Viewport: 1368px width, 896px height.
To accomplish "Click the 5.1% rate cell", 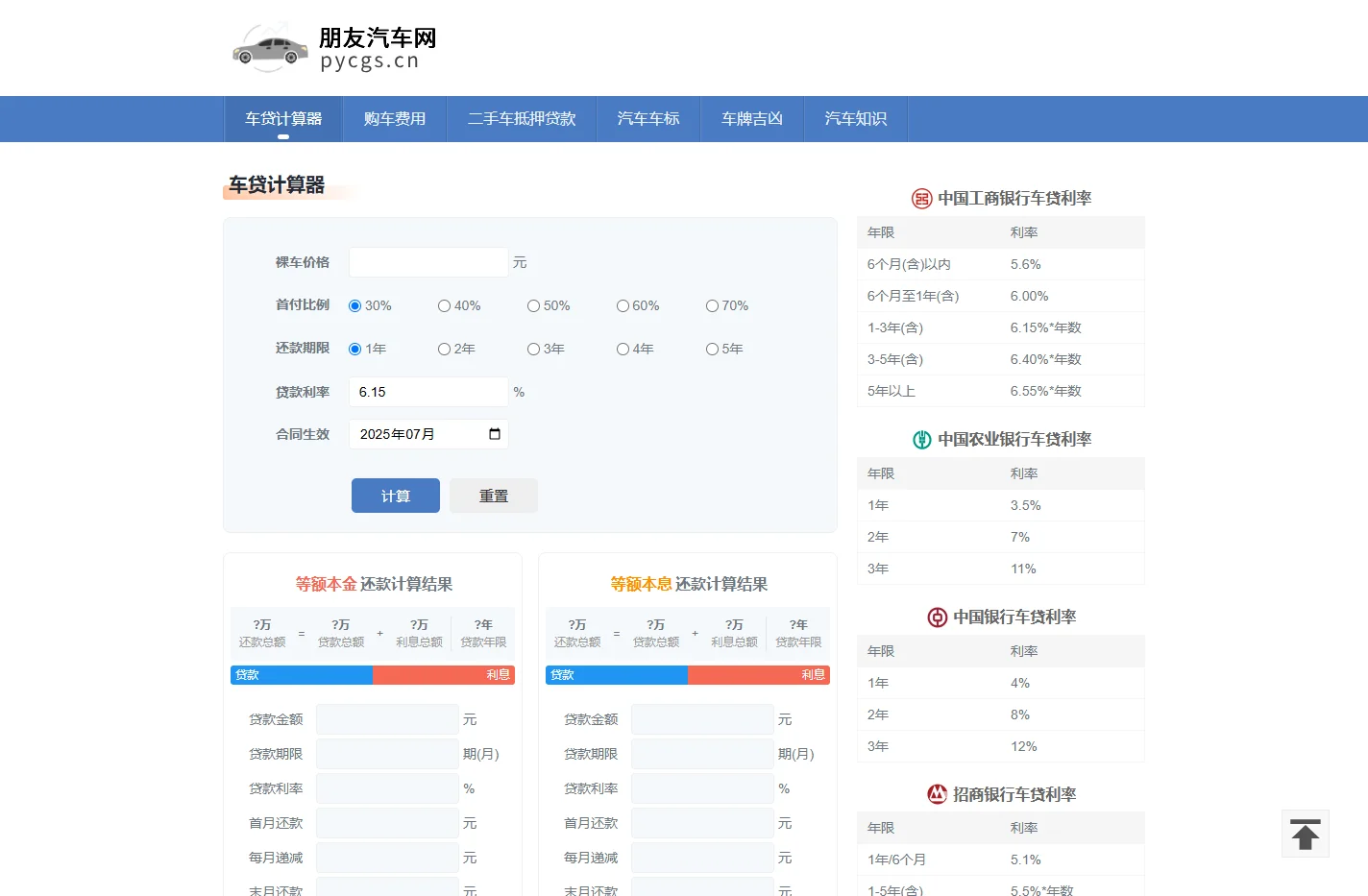I will (x=1025, y=860).
